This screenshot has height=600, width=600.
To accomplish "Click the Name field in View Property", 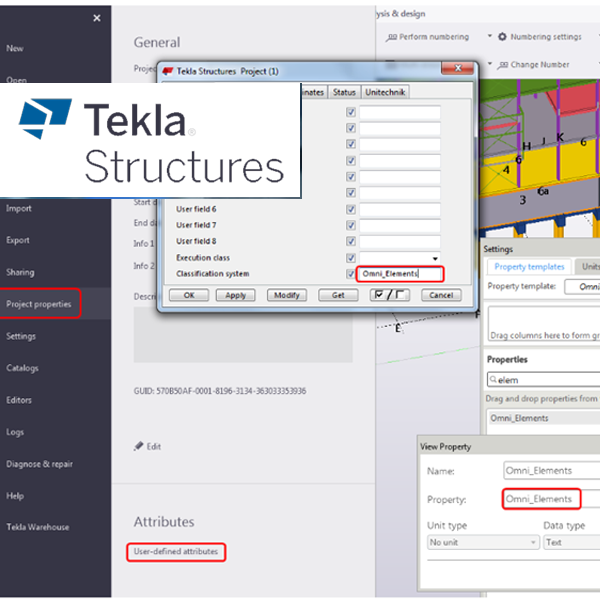I will (x=551, y=471).
